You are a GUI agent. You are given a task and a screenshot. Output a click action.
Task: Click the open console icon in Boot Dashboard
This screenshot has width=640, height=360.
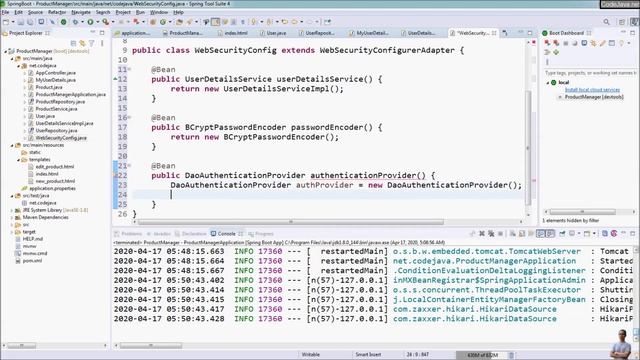pyautogui.click(x=584, y=43)
